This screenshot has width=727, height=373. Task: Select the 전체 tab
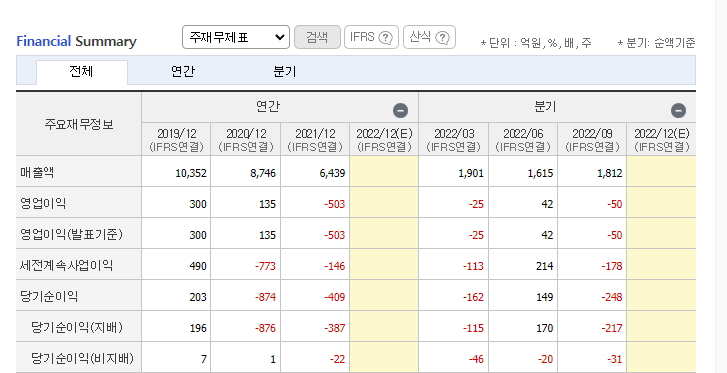[x=82, y=72]
